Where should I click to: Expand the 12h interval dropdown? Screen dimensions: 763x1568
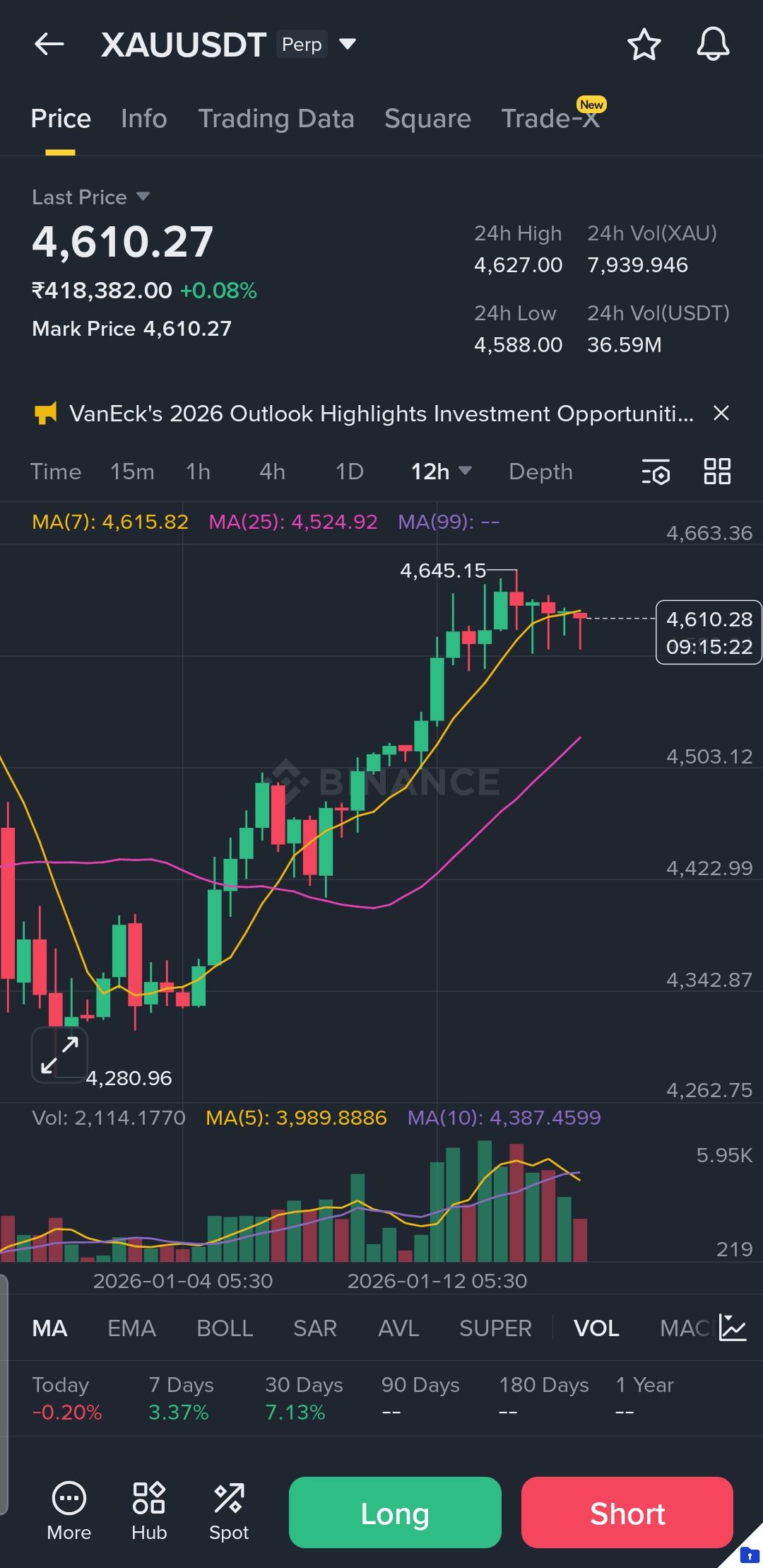[x=442, y=472]
